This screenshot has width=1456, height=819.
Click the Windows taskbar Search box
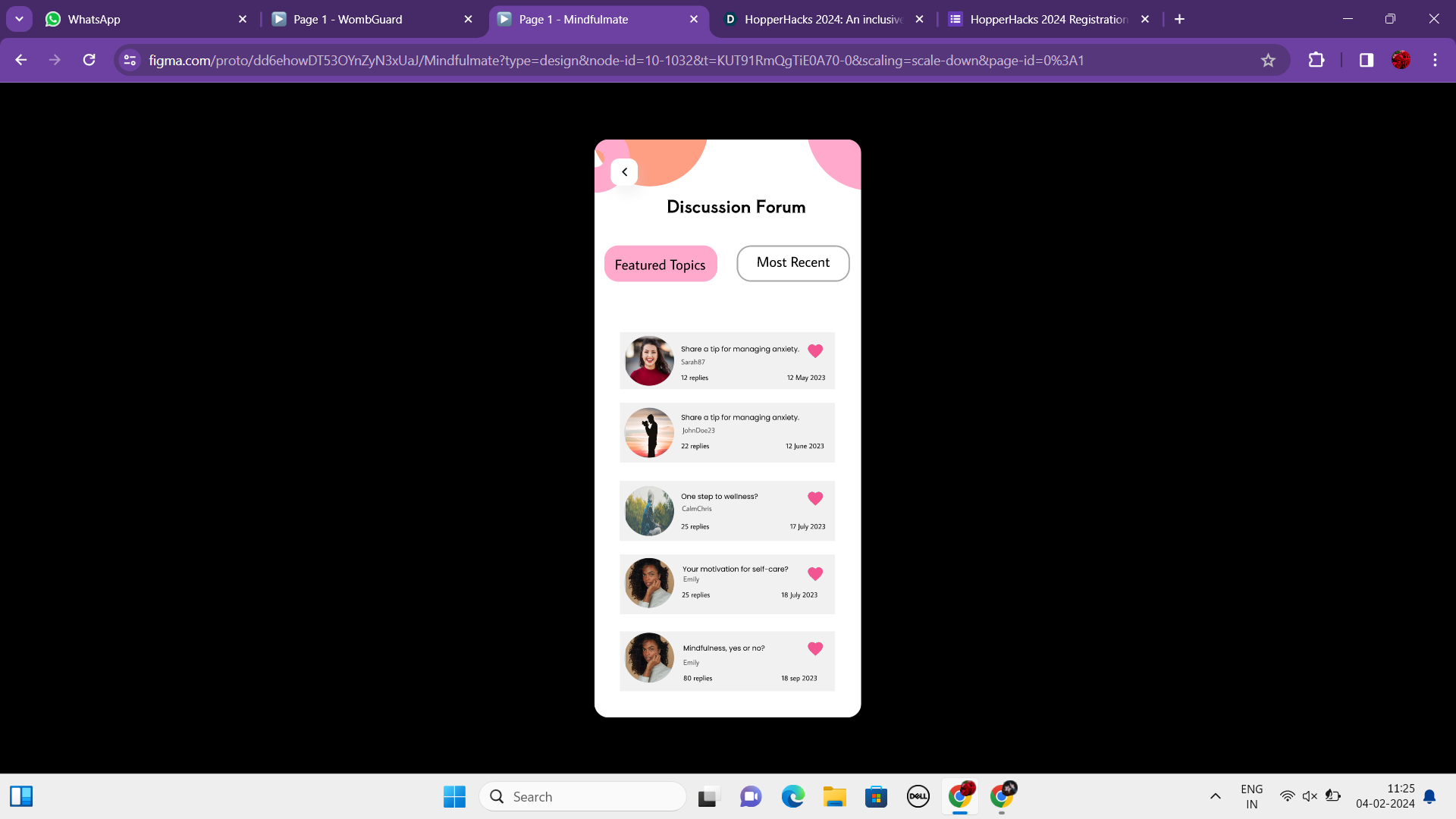click(582, 796)
